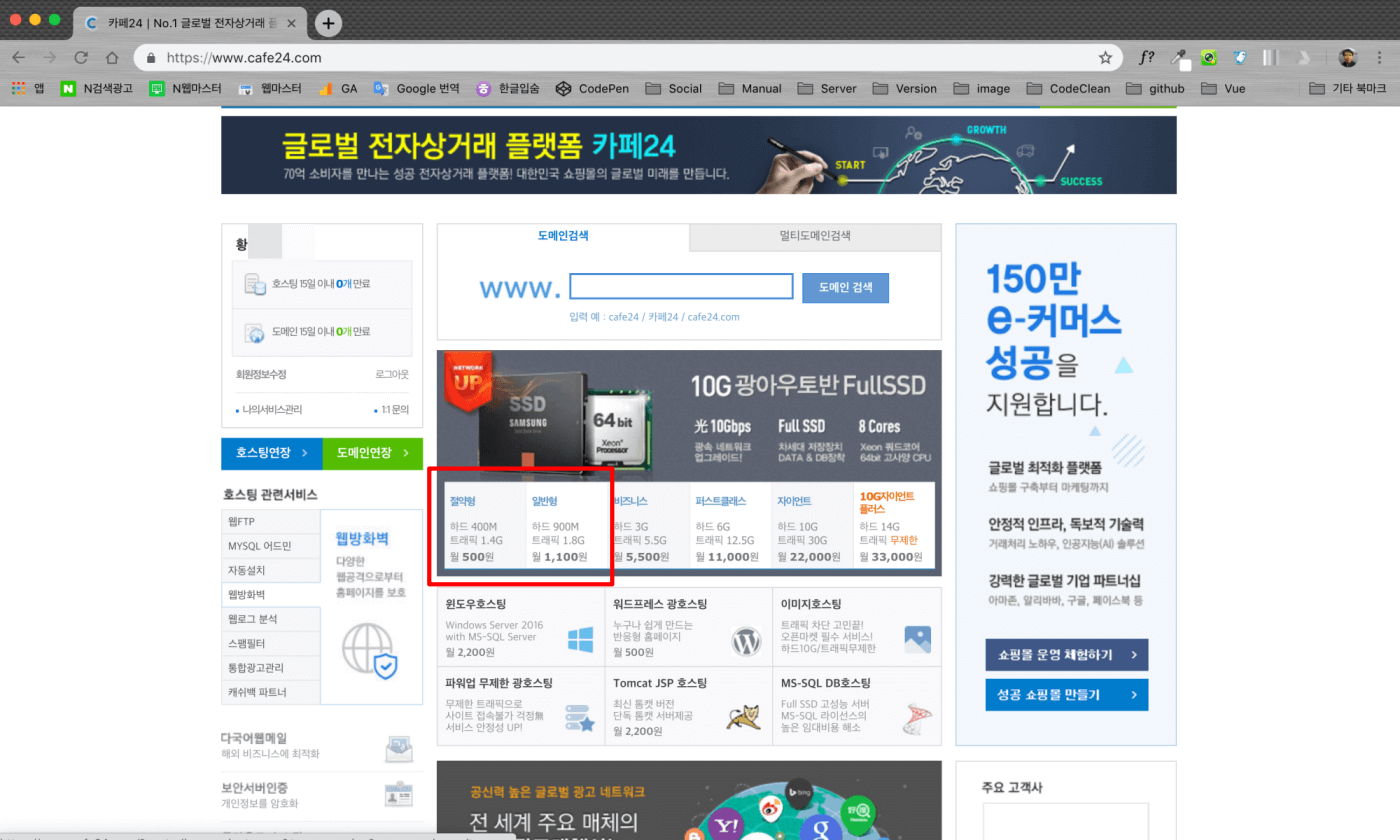Image resolution: width=1400 pixels, height=840 pixels.
Task: Select the 웹로그 분석 menu item
Action: (x=272, y=619)
